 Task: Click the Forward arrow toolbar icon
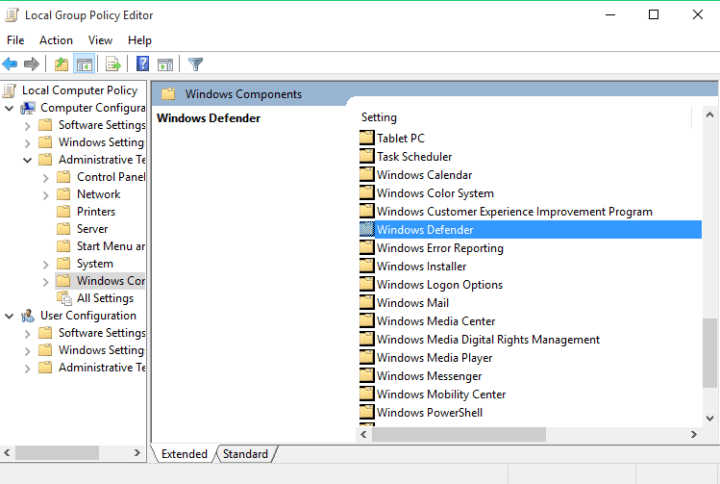click(31, 64)
